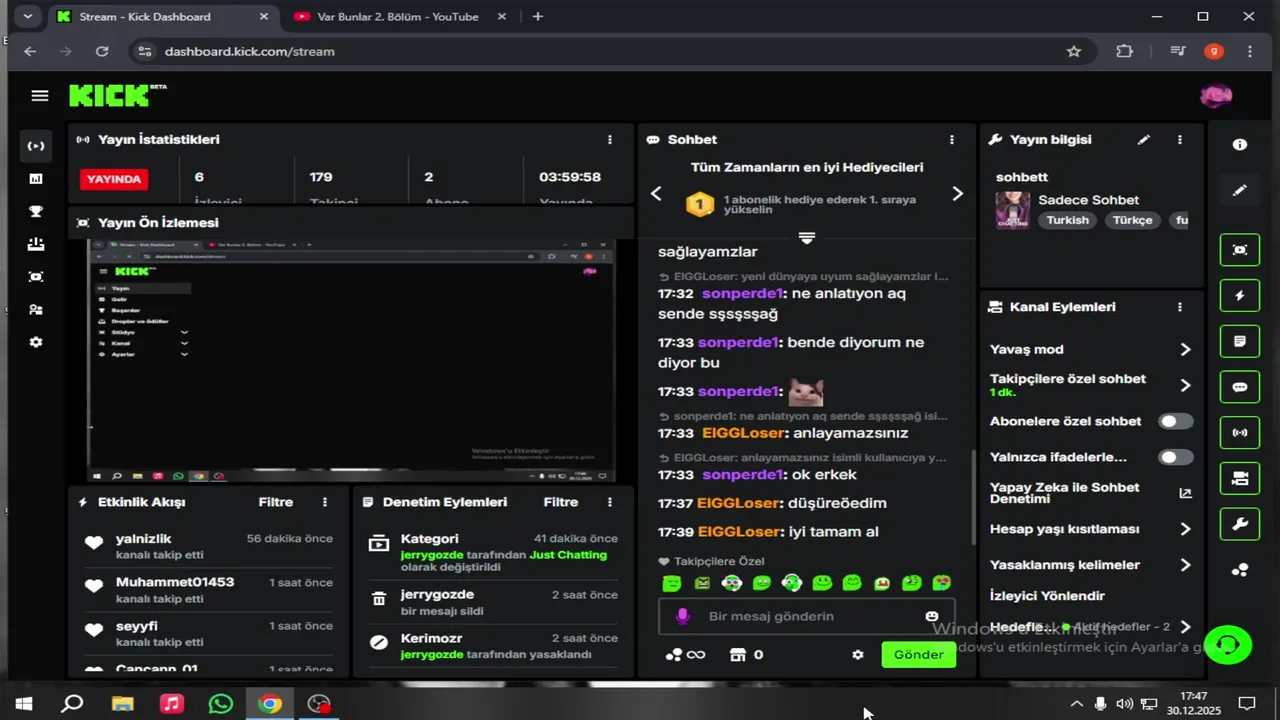Click the purple microphone icon in the message box
This screenshot has width=1280, height=720.
[683, 616]
